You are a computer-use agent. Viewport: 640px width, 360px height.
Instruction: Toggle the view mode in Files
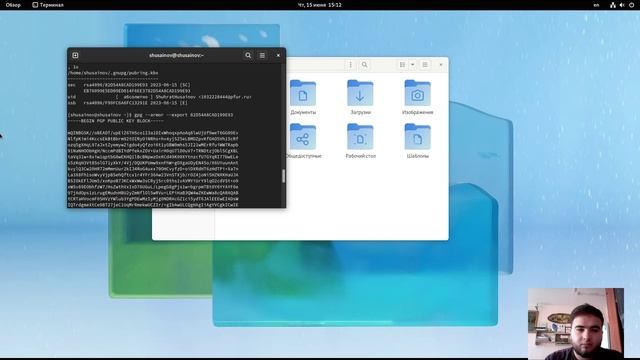pos(402,65)
